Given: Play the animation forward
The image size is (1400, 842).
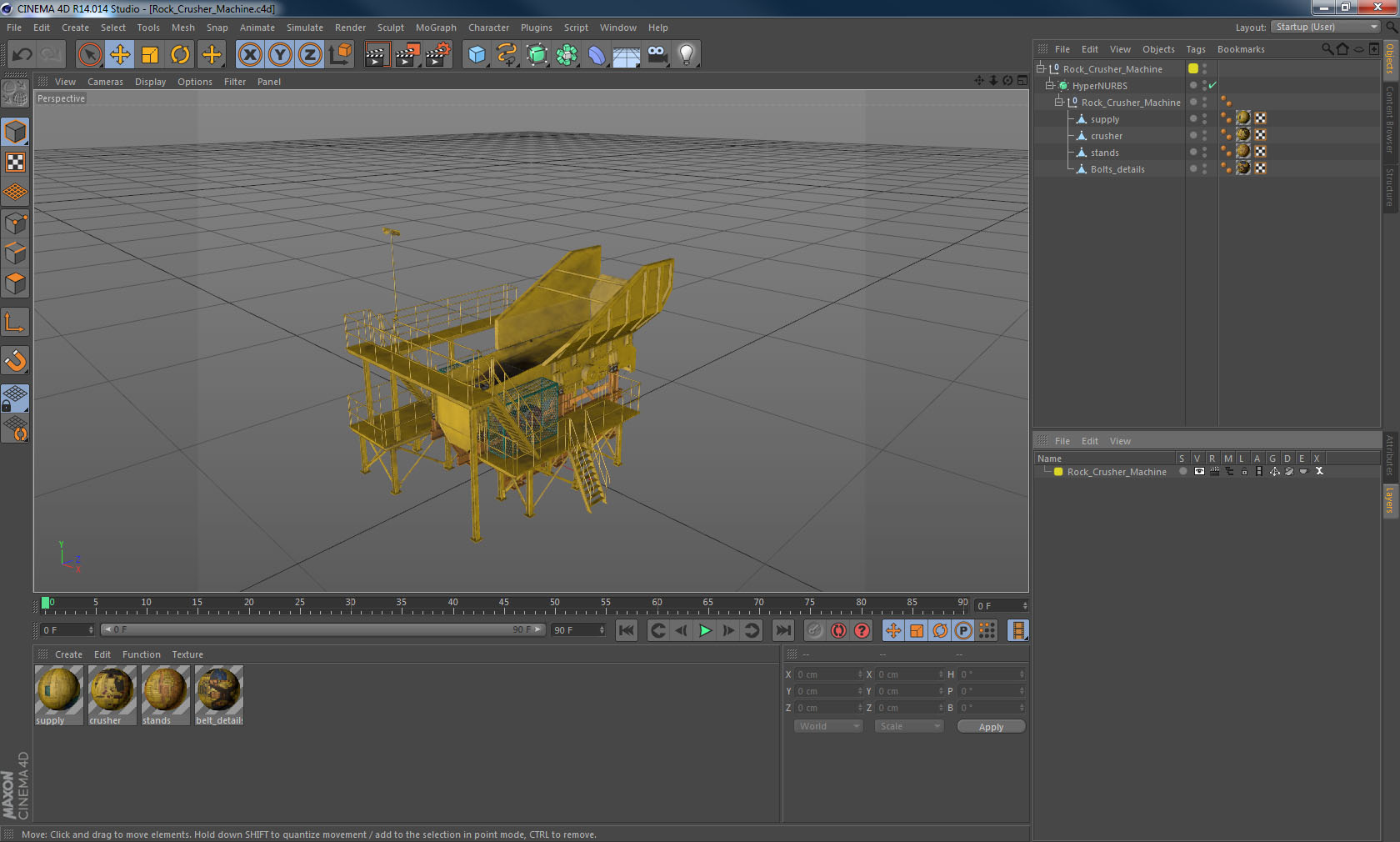Looking at the screenshot, I should pyautogui.click(x=705, y=630).
